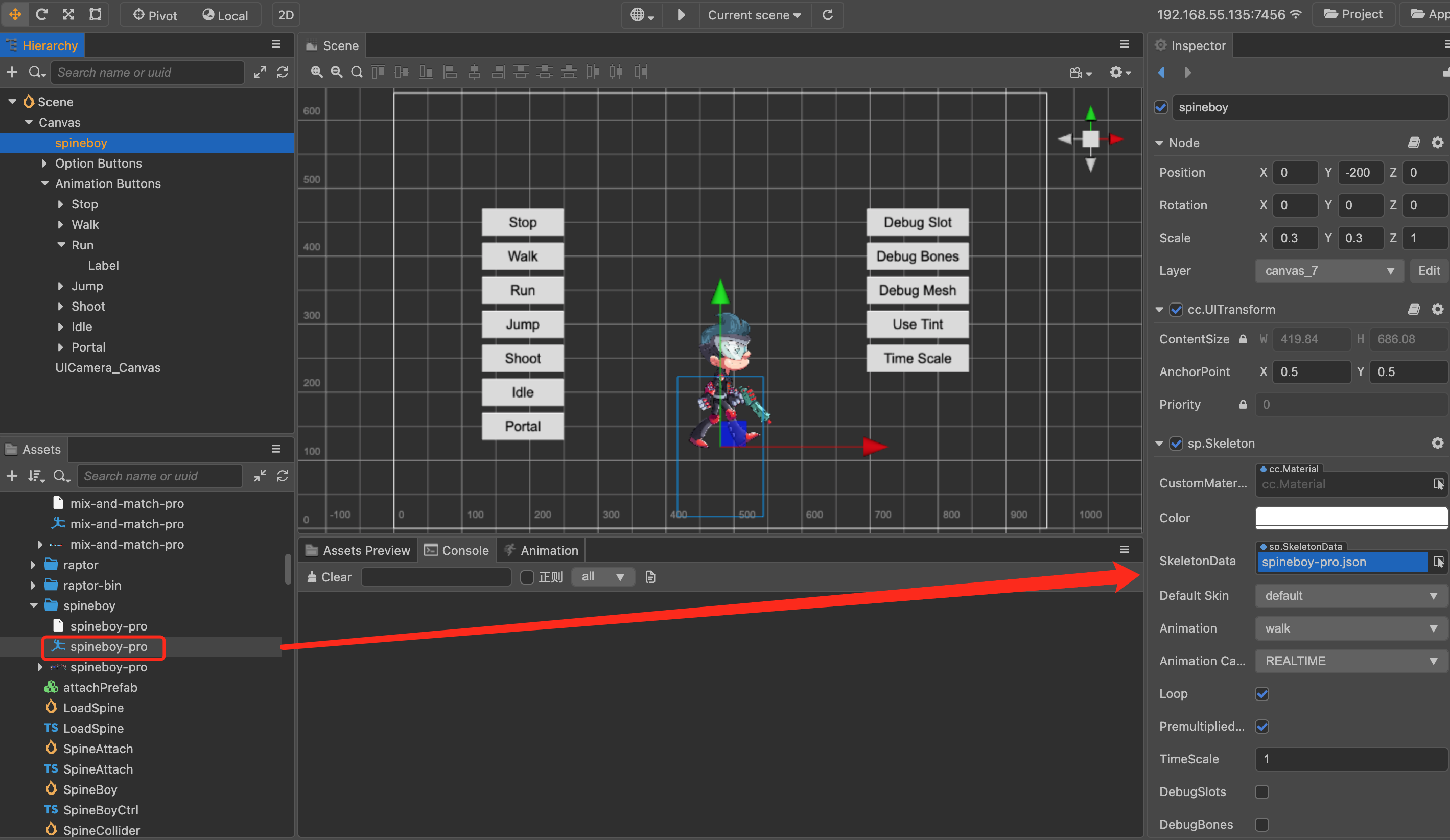Toggle Local coordinate mode
1450x840 pixels.
point(225,15)
